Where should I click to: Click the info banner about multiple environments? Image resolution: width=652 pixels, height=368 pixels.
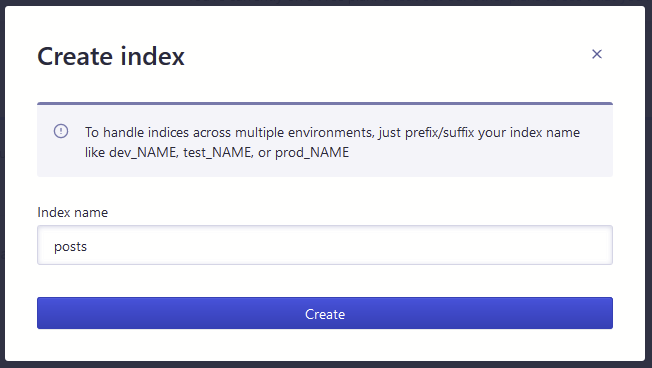(x=325, y=141)
